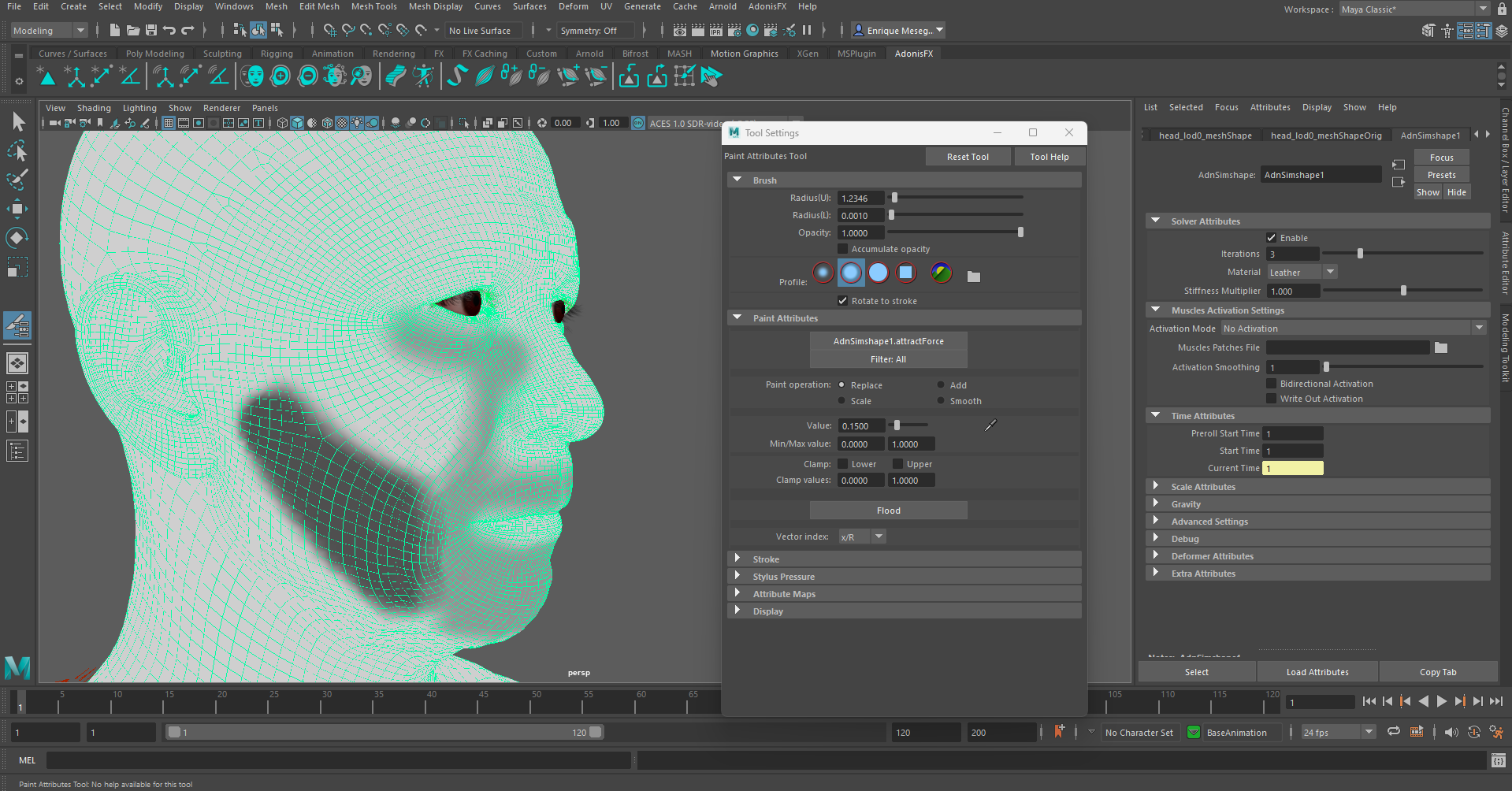Expand Advanced Settings section
Image resolution: width=1512 pixels, height=791 pixels.
tap(1317, 522)
